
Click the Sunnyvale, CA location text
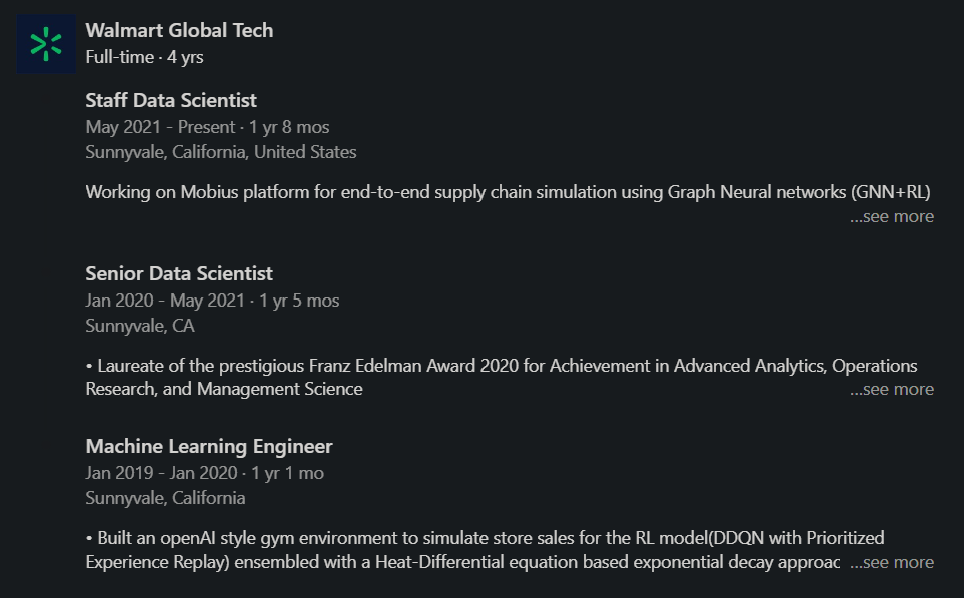click(x=140, y=326)
